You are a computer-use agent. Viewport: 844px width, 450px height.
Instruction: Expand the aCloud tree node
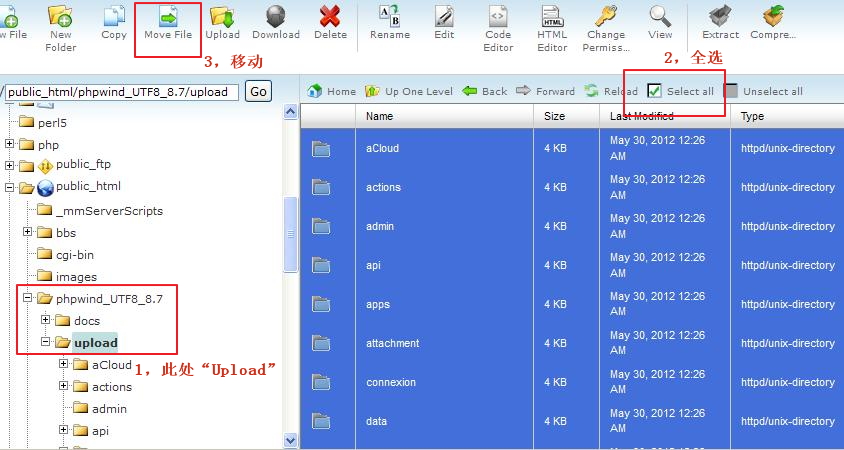tap(64, 364)
